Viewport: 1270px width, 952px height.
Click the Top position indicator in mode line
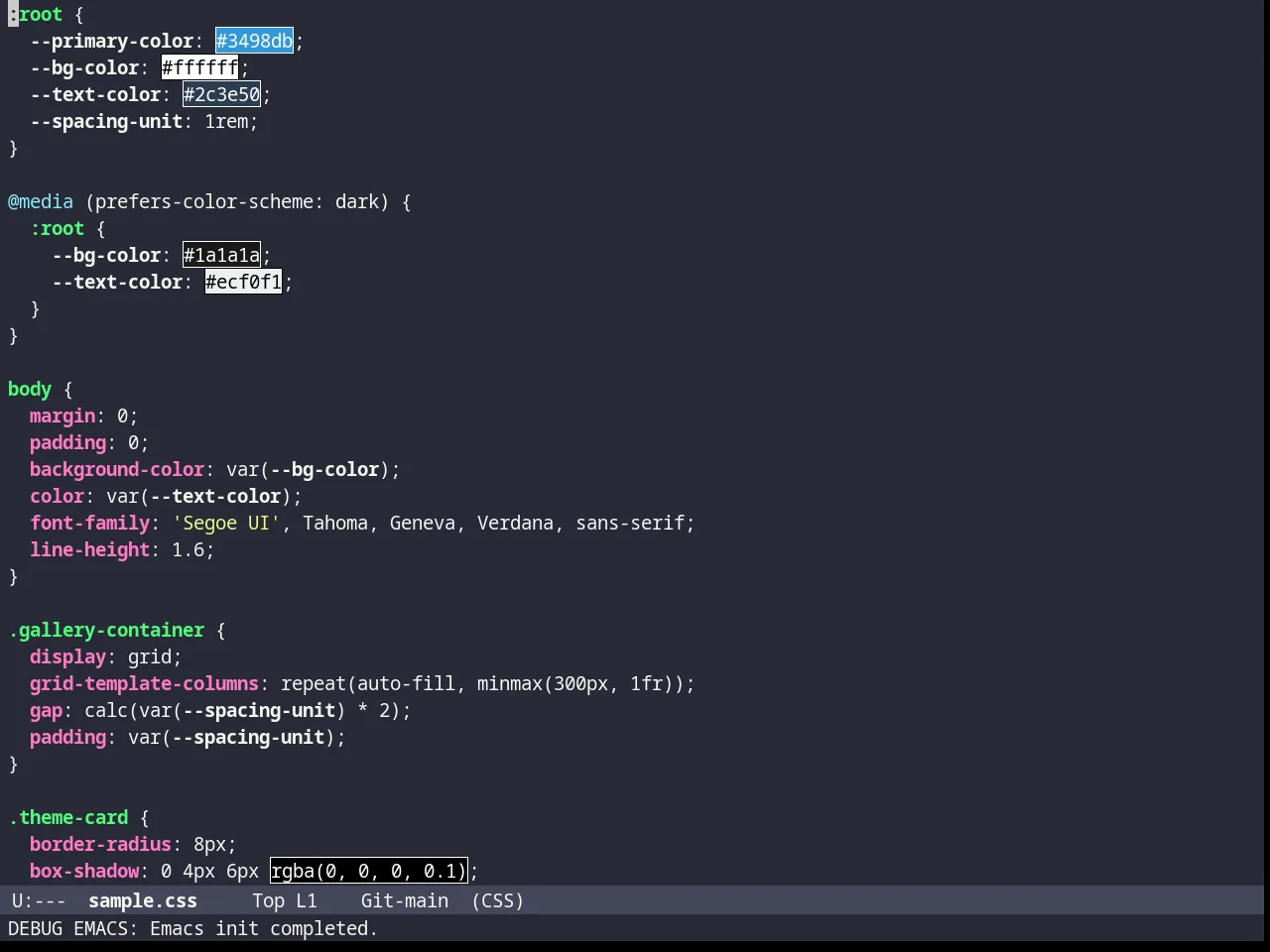pos(268,900)
